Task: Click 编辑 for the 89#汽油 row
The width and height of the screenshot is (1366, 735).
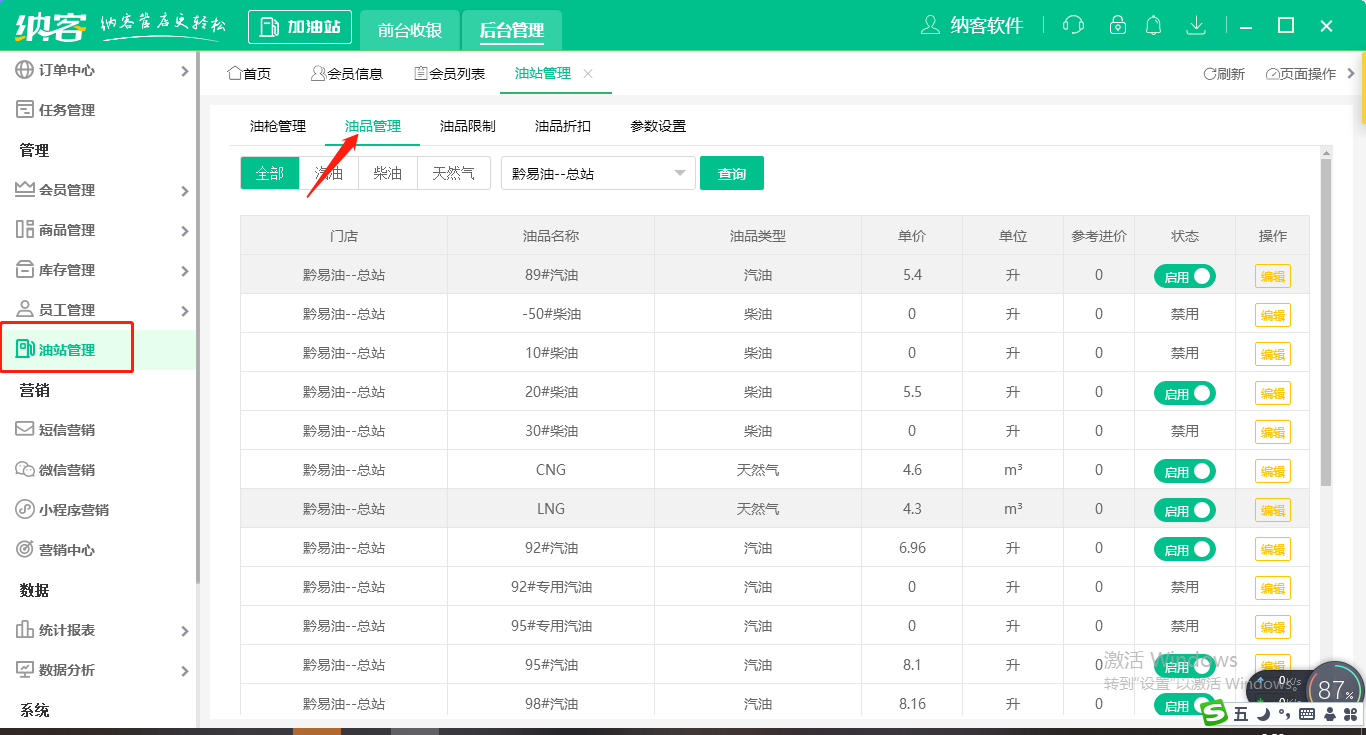Action: pos(1272,275)
